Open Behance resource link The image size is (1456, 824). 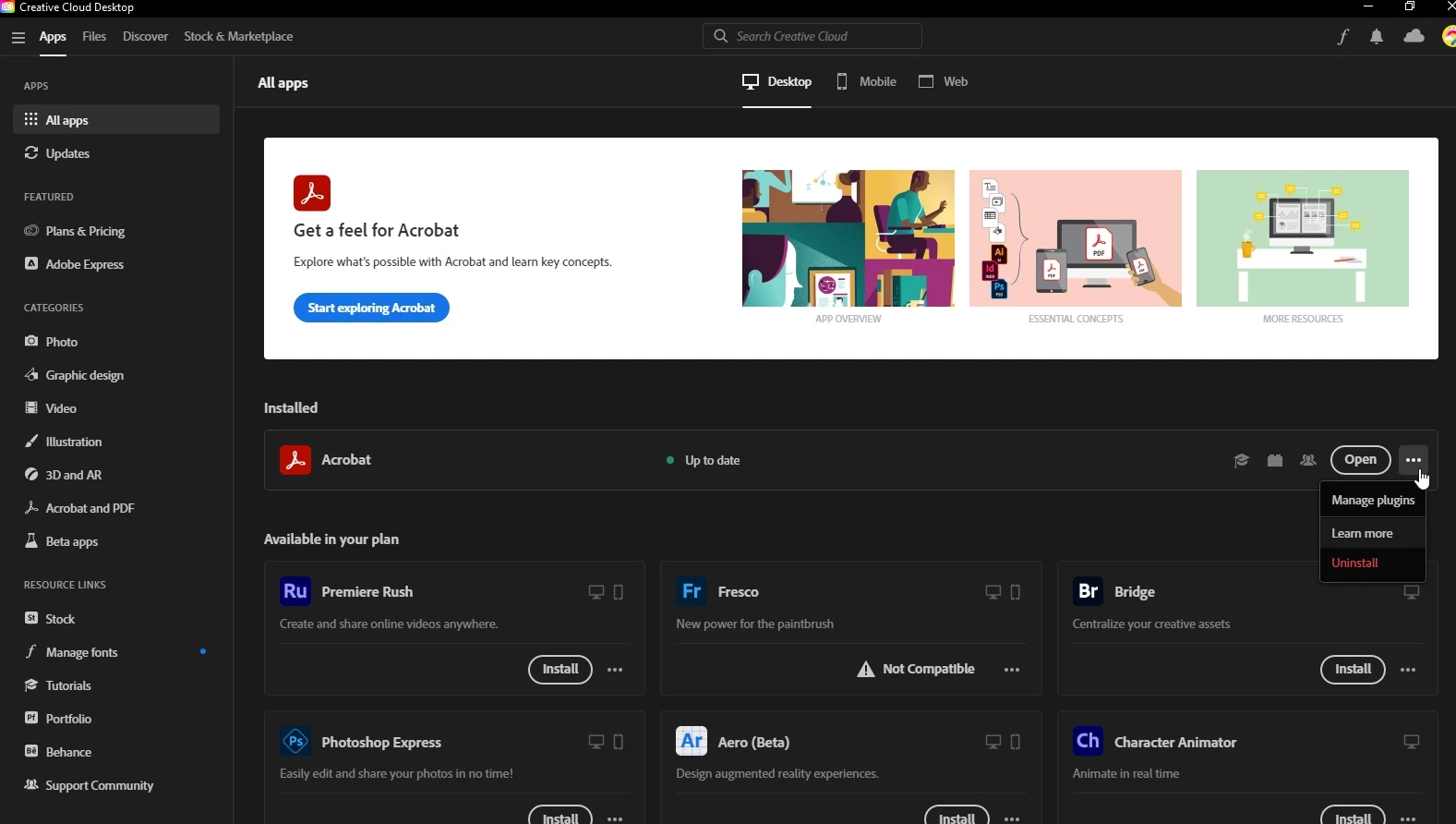(x=116, y=752)
